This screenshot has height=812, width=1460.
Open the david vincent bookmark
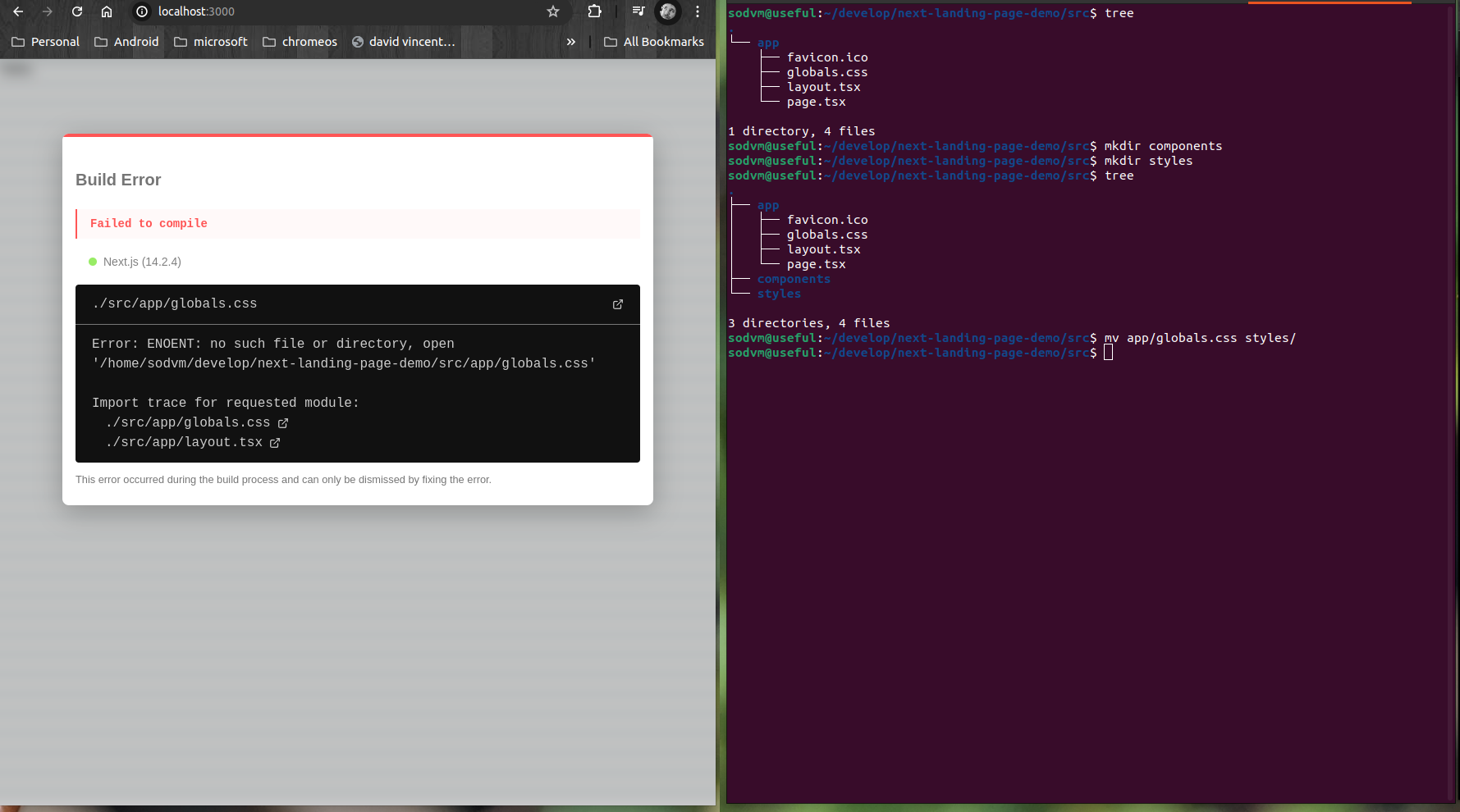tap(403, 42)
